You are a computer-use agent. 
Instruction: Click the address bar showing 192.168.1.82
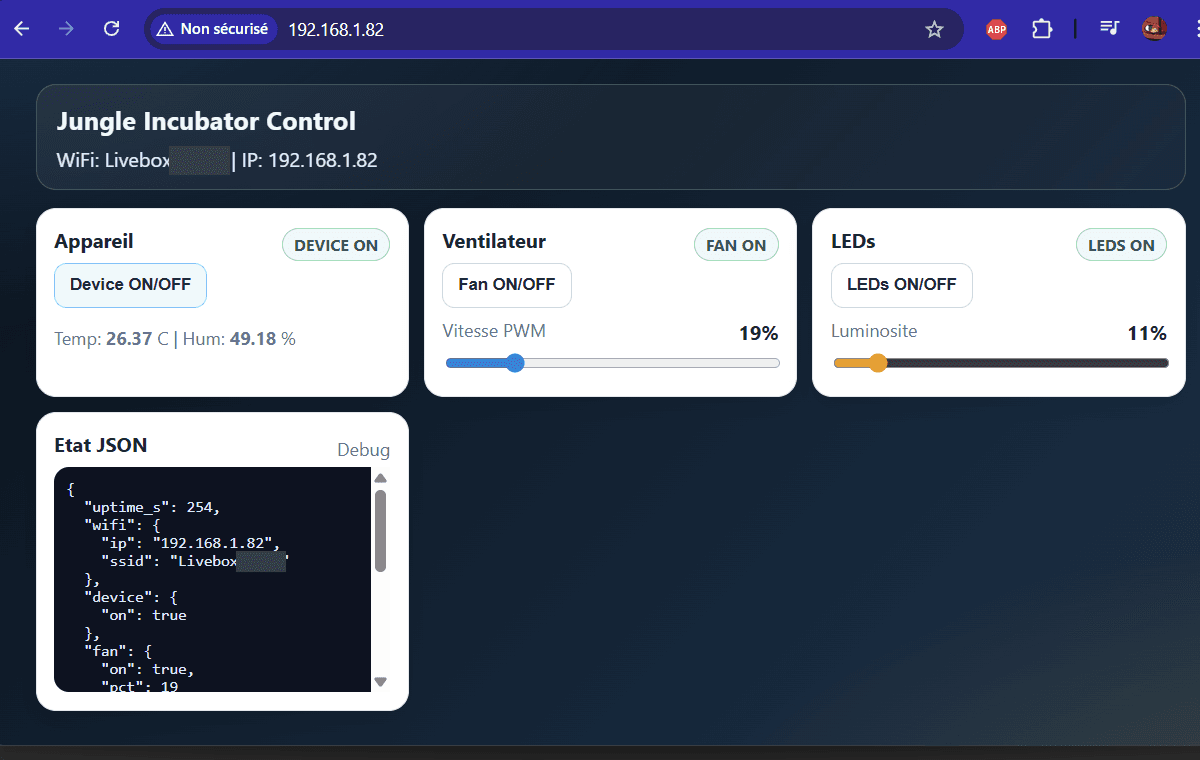pyautogui.click(x=600, y=29)
